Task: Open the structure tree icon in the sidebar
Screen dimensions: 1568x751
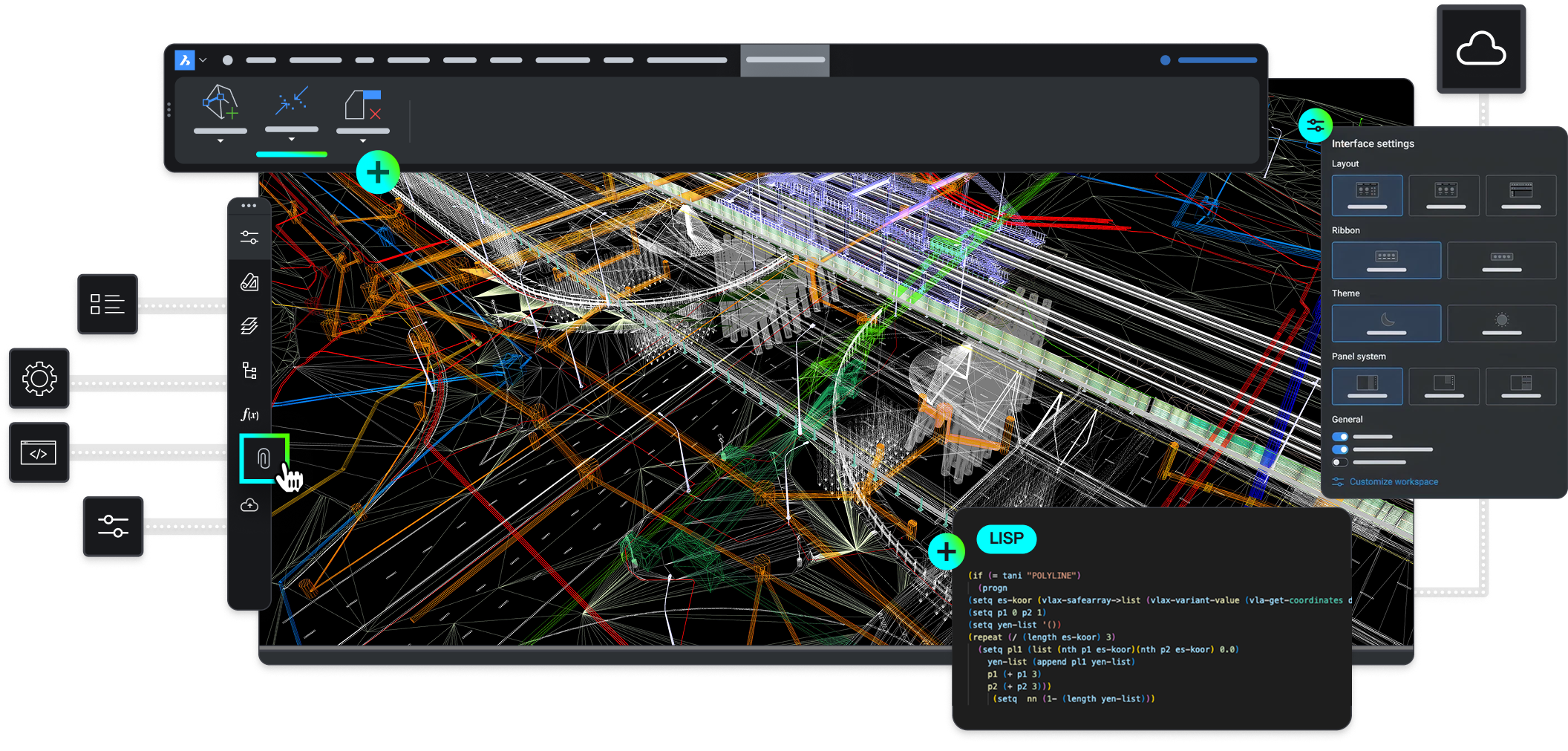Action: tap(249, 369)
